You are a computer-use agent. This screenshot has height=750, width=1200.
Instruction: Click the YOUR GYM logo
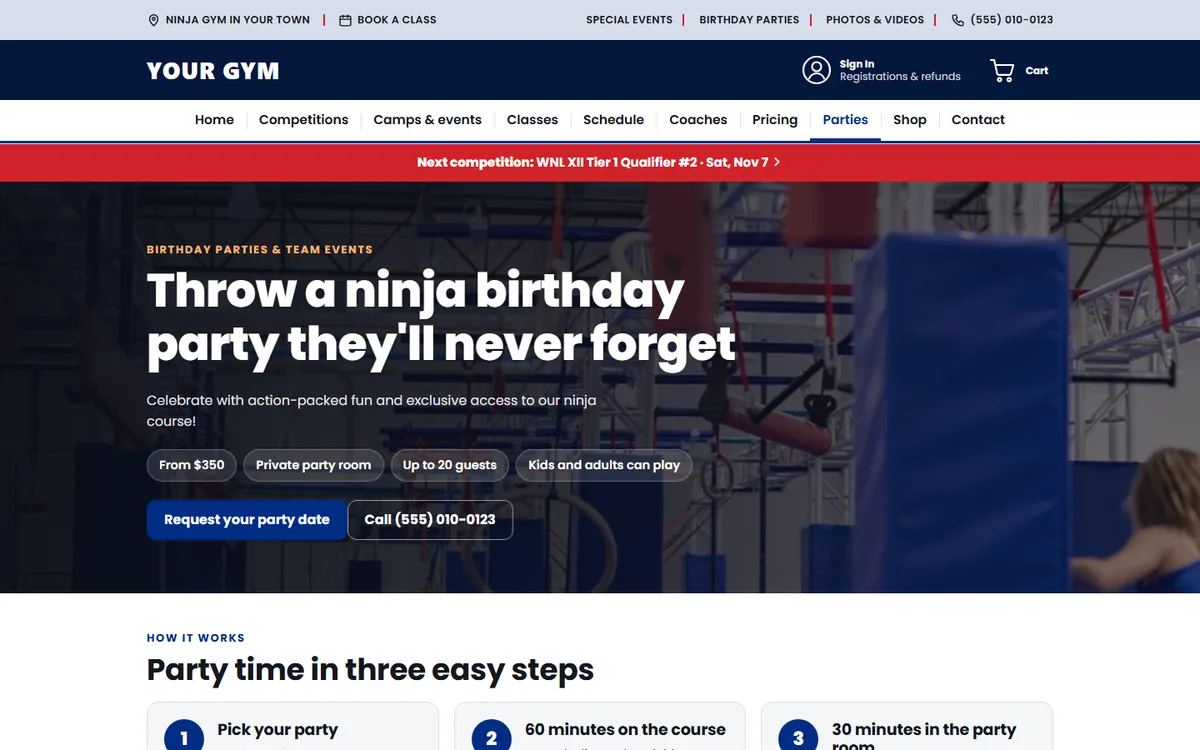213,71
